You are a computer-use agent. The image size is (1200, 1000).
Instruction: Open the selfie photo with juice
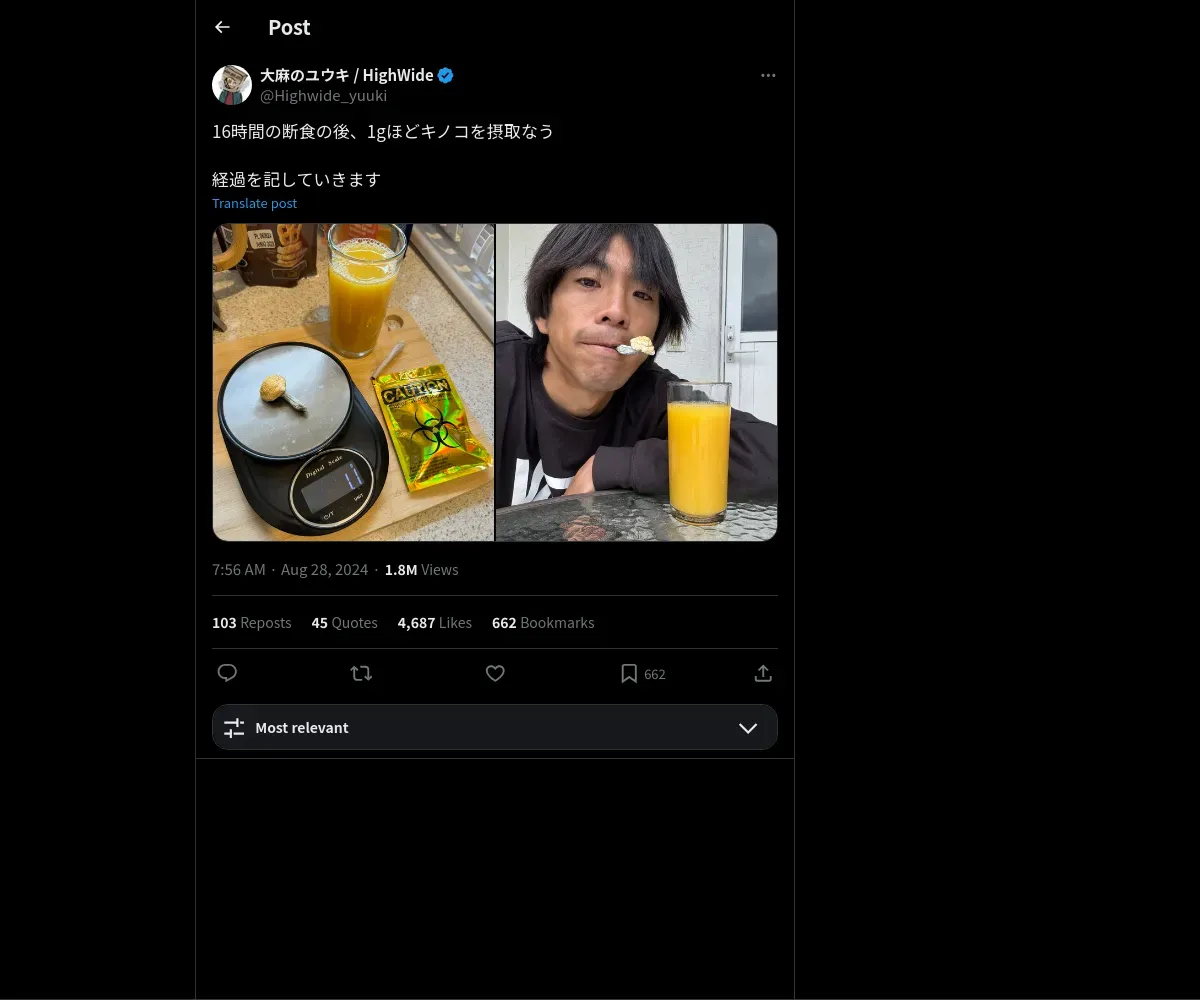636,382
